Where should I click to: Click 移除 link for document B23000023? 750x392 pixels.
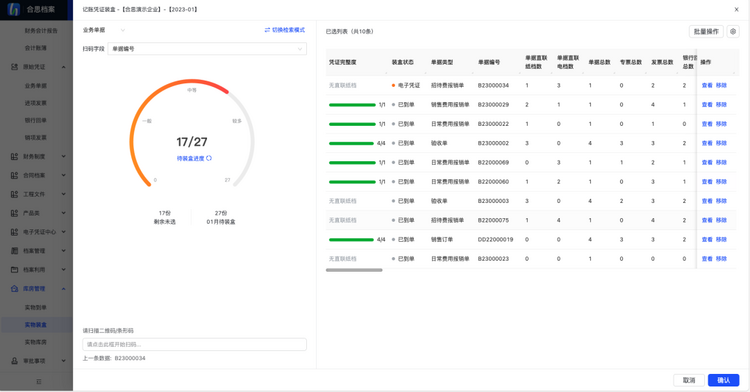click(x=721, y=259)
